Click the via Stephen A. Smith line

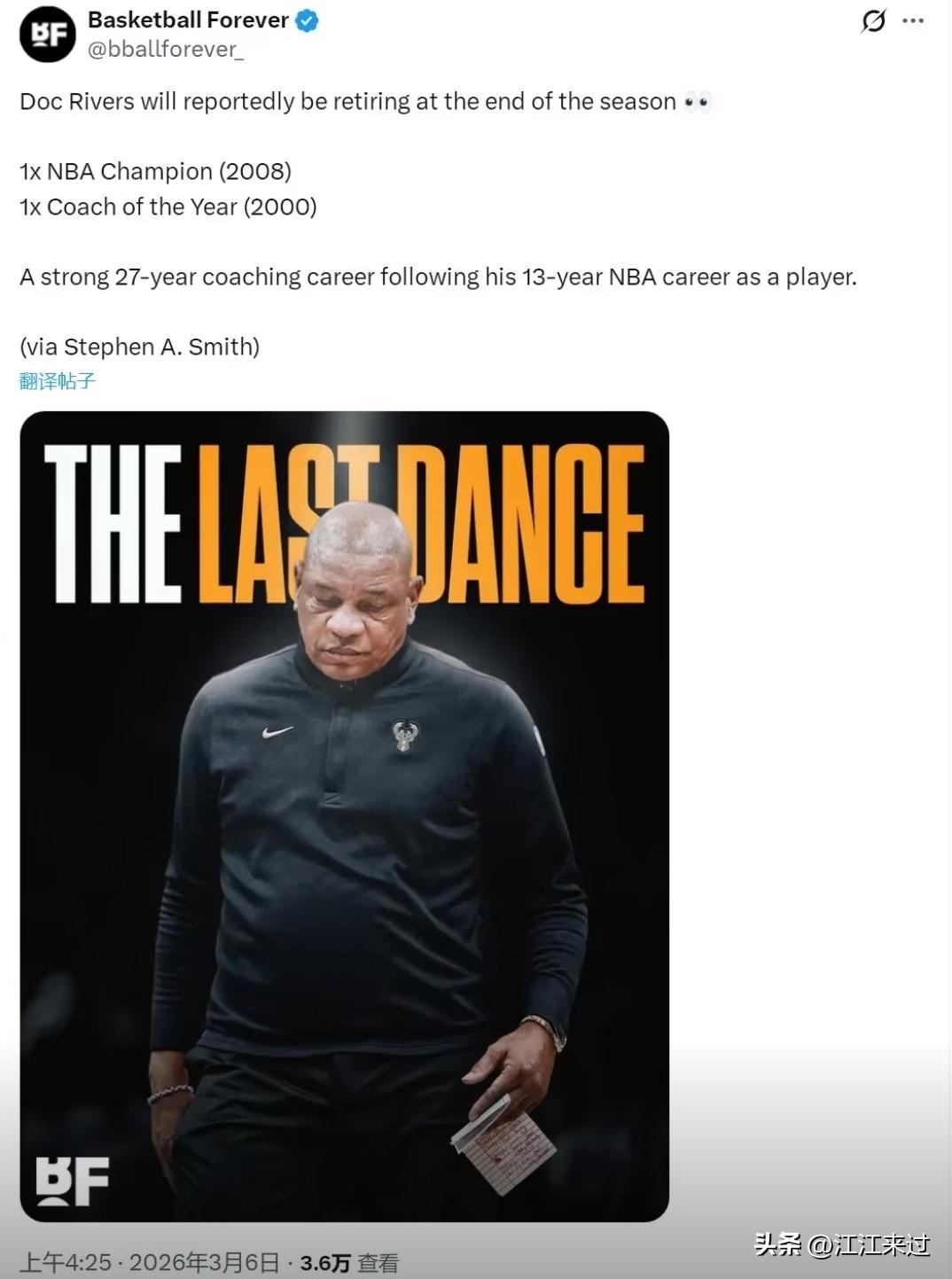click(x=140, y=347)
